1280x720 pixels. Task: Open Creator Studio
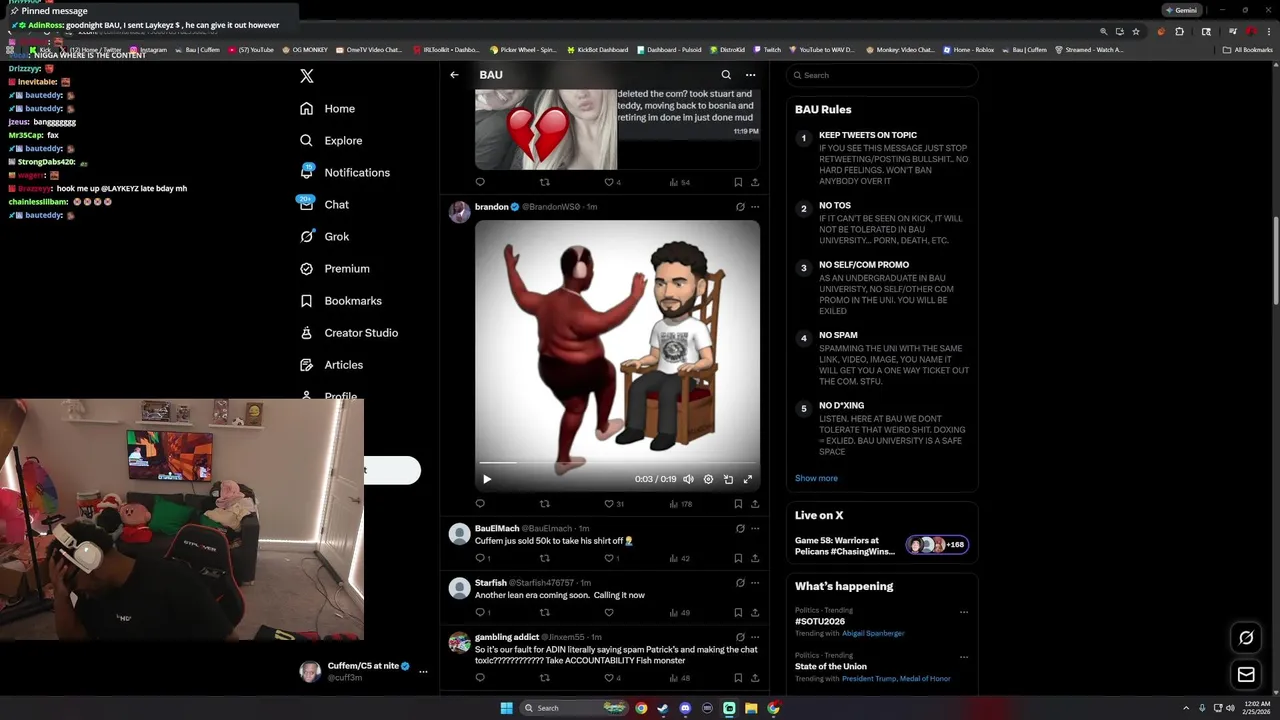348,333
